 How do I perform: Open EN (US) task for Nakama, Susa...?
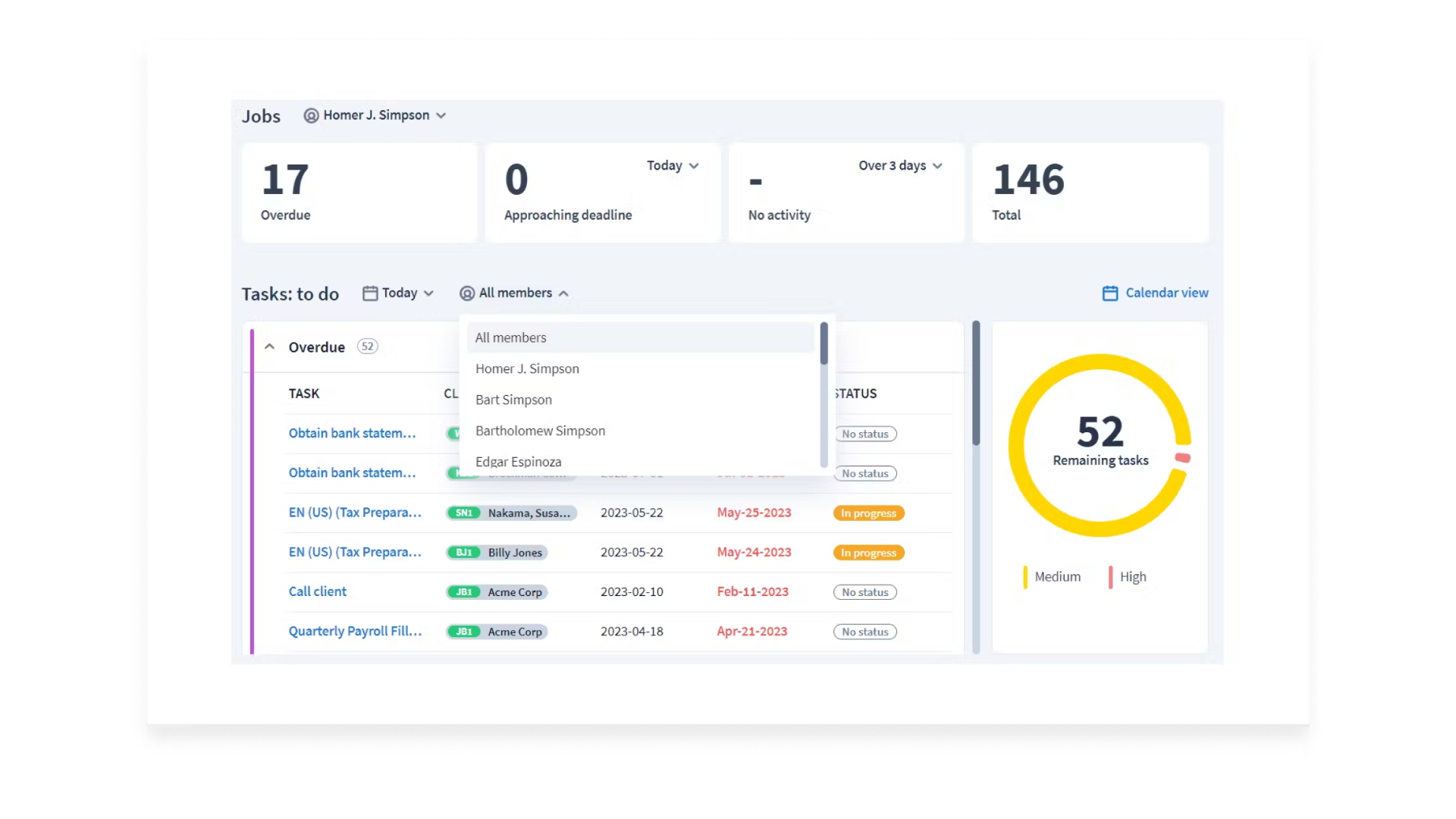355,513
